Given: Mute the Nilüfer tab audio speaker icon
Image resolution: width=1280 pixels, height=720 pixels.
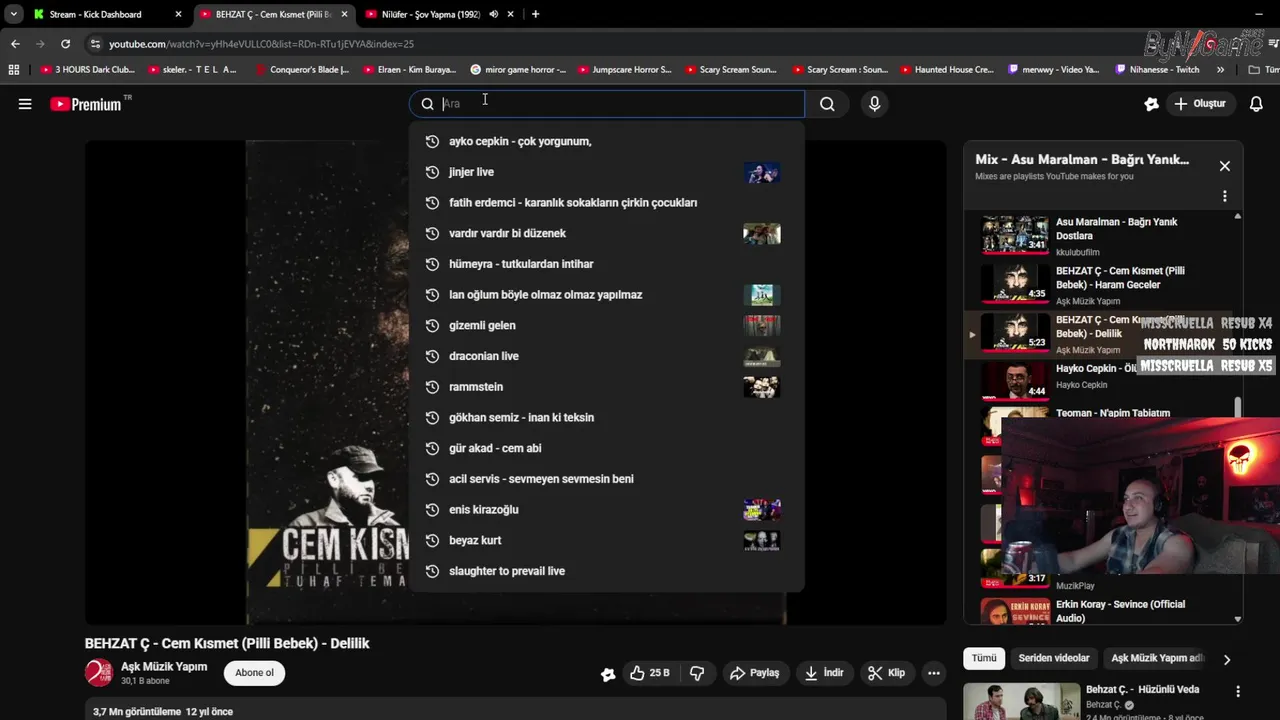Looking at the screenshot, I should (x=493, y=14).
